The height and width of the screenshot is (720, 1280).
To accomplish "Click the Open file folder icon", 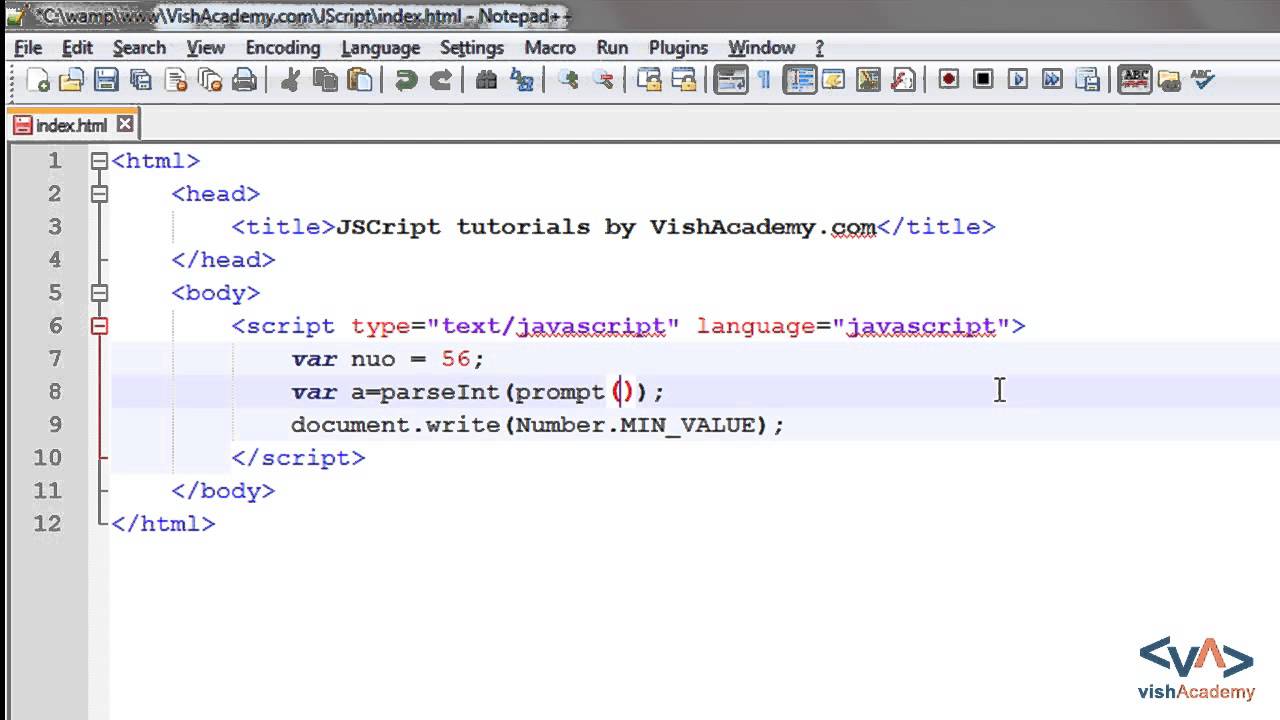I will 71,80.
